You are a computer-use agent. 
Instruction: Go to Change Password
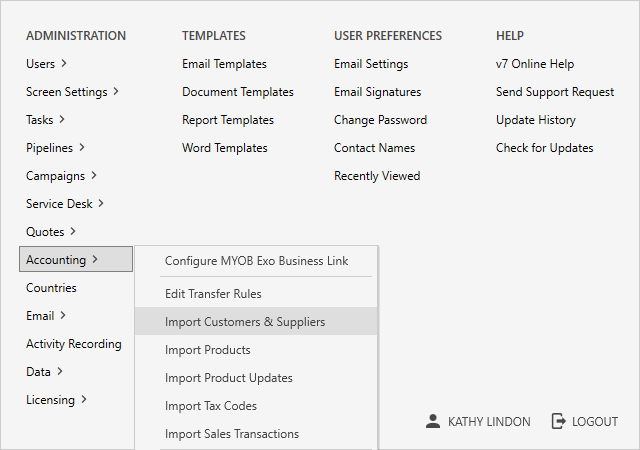pos(380,120)
